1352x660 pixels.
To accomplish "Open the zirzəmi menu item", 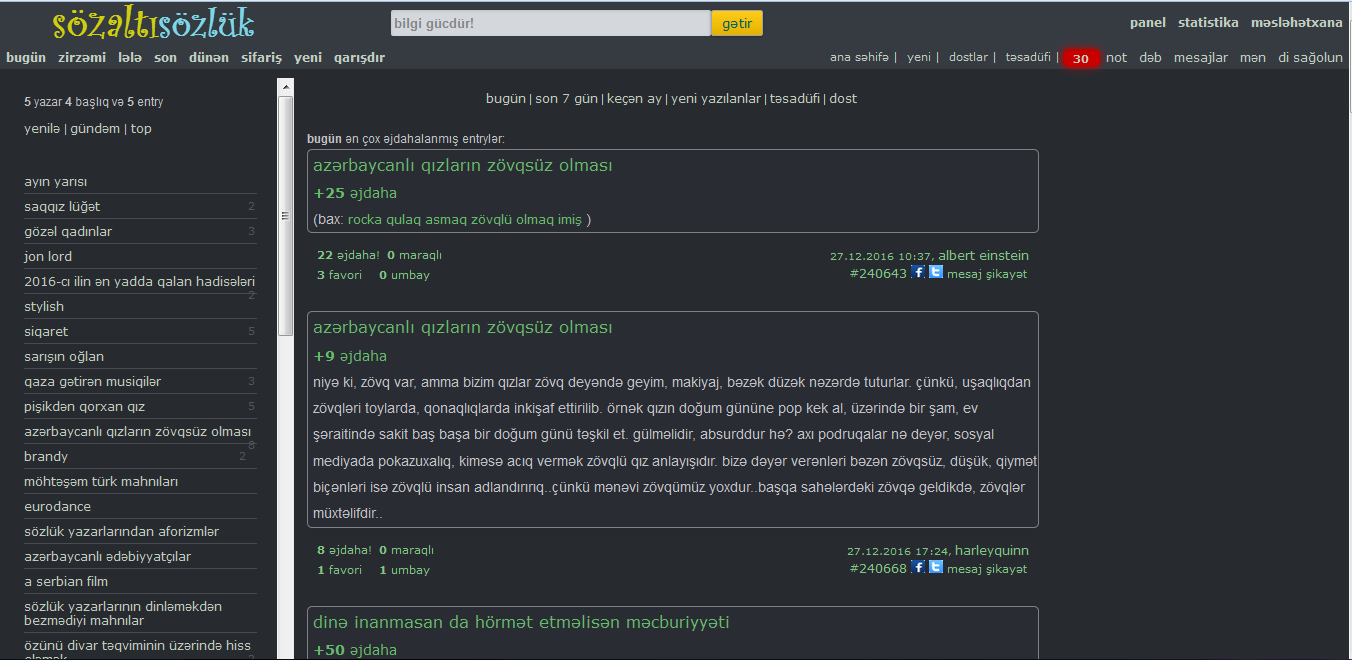I will click(x=82, y=58).
